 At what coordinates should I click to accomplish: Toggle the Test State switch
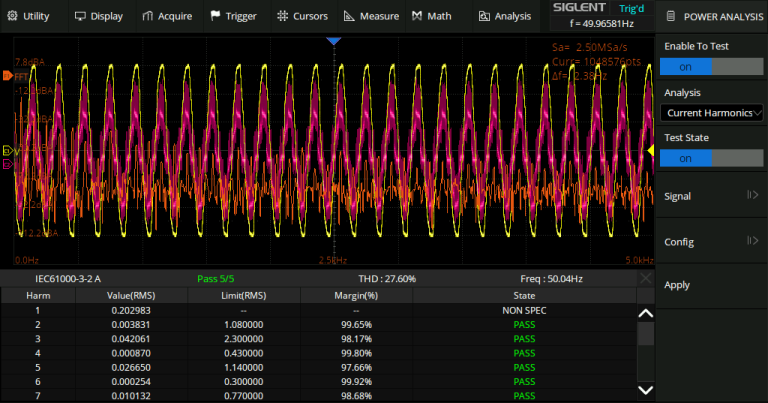[710, 158]
